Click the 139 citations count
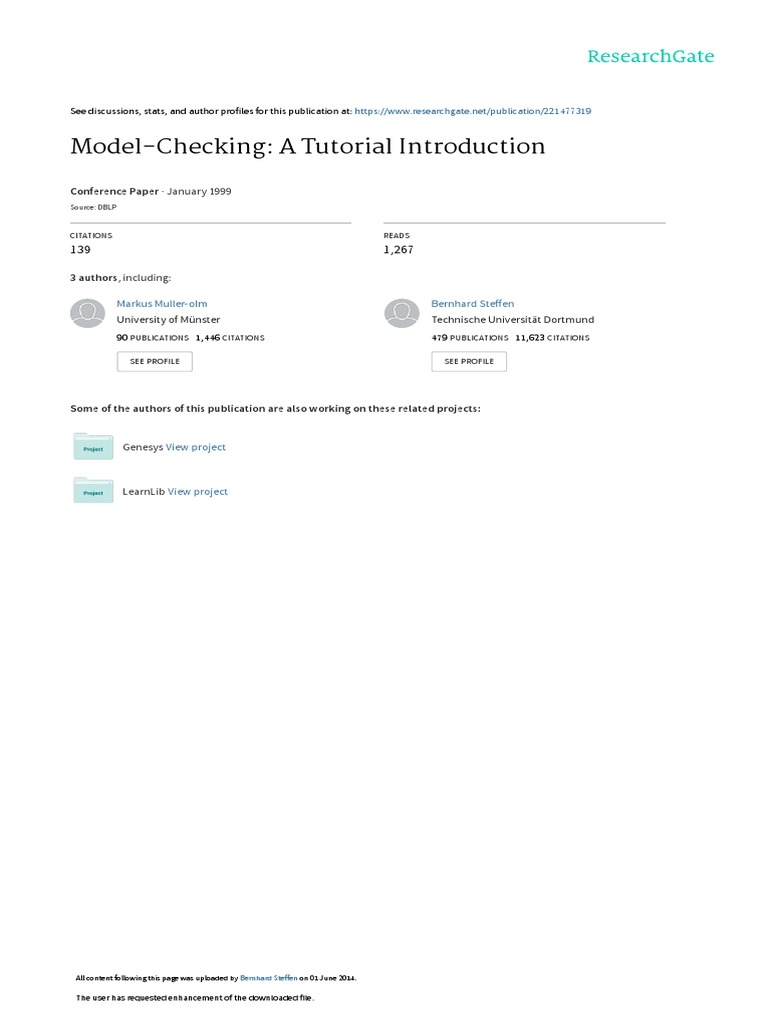Viewport: 768px width, 1024px height. click(80, 250)
